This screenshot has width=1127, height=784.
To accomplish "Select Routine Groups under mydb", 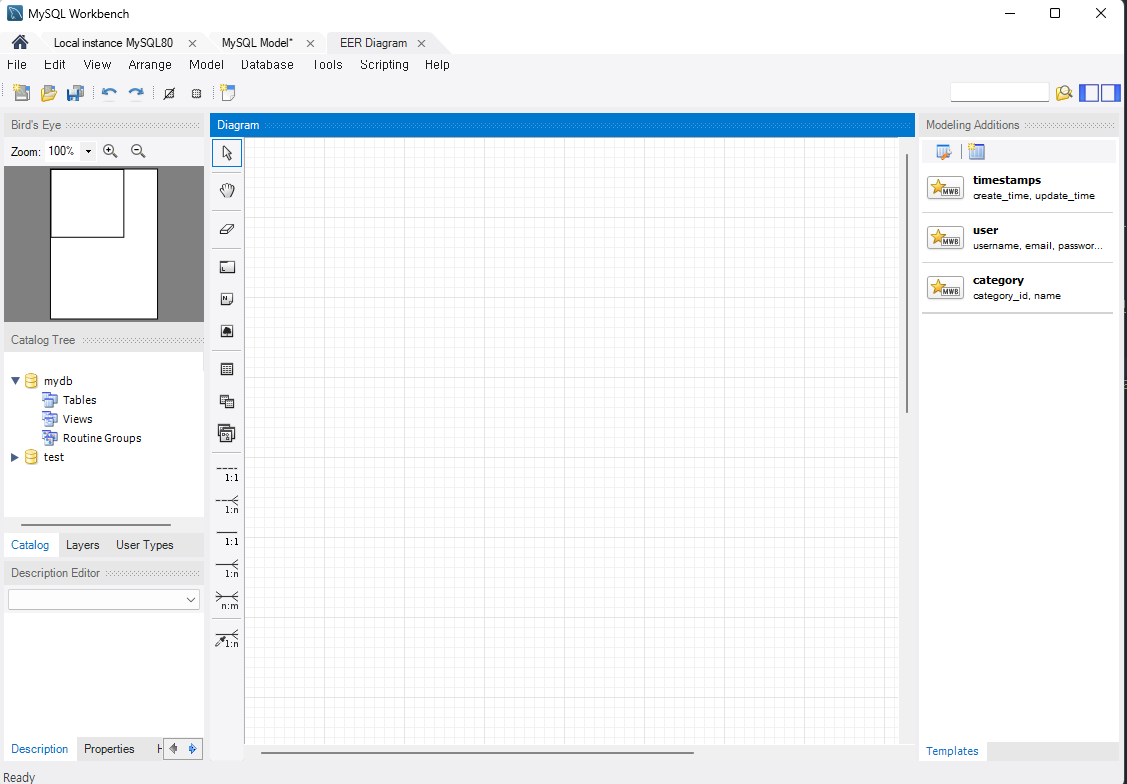I will point(102,438).
